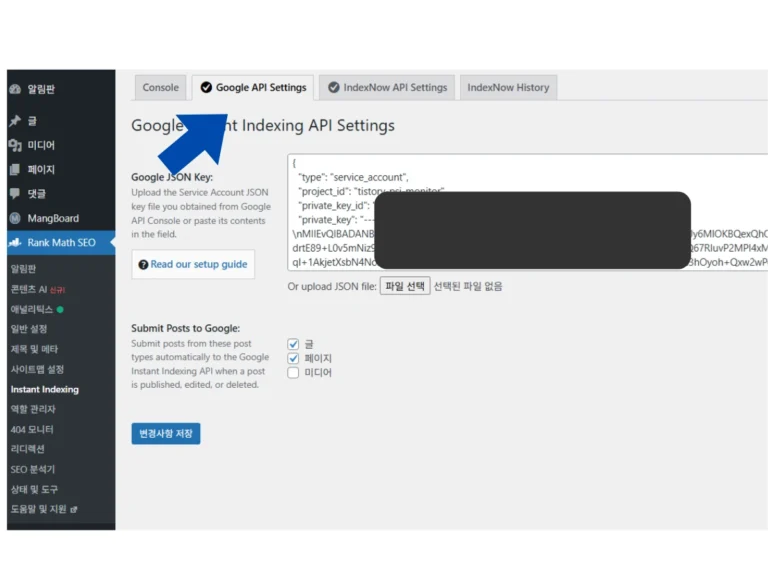Click the dashboard gauge icon beside 알림판
768x576 pixels.
point(15,89)
